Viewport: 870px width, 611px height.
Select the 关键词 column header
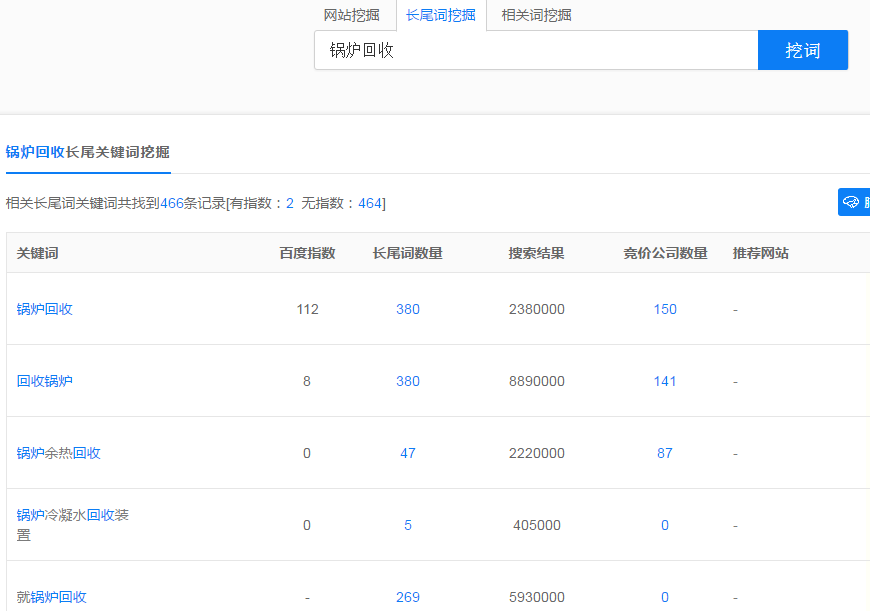point(37,253)
